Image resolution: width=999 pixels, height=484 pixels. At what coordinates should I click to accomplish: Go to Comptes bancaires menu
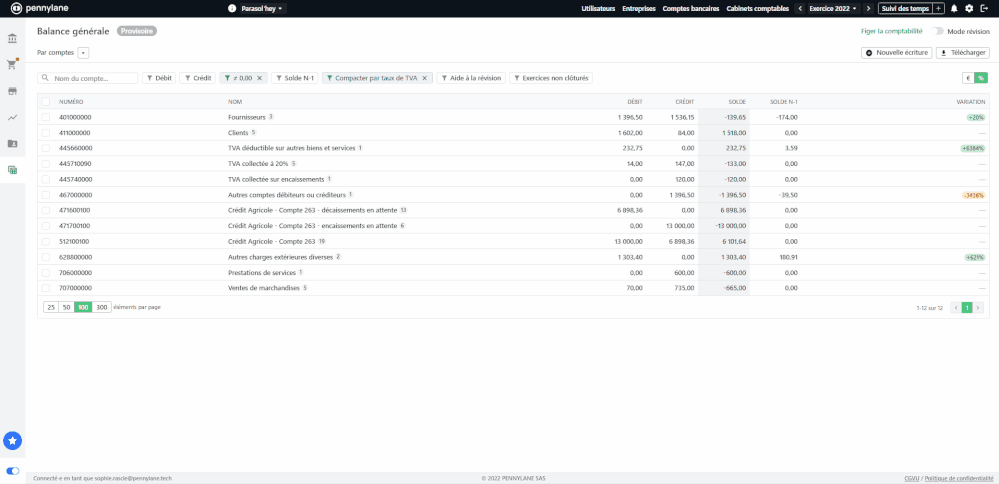[x=691, y=8]
